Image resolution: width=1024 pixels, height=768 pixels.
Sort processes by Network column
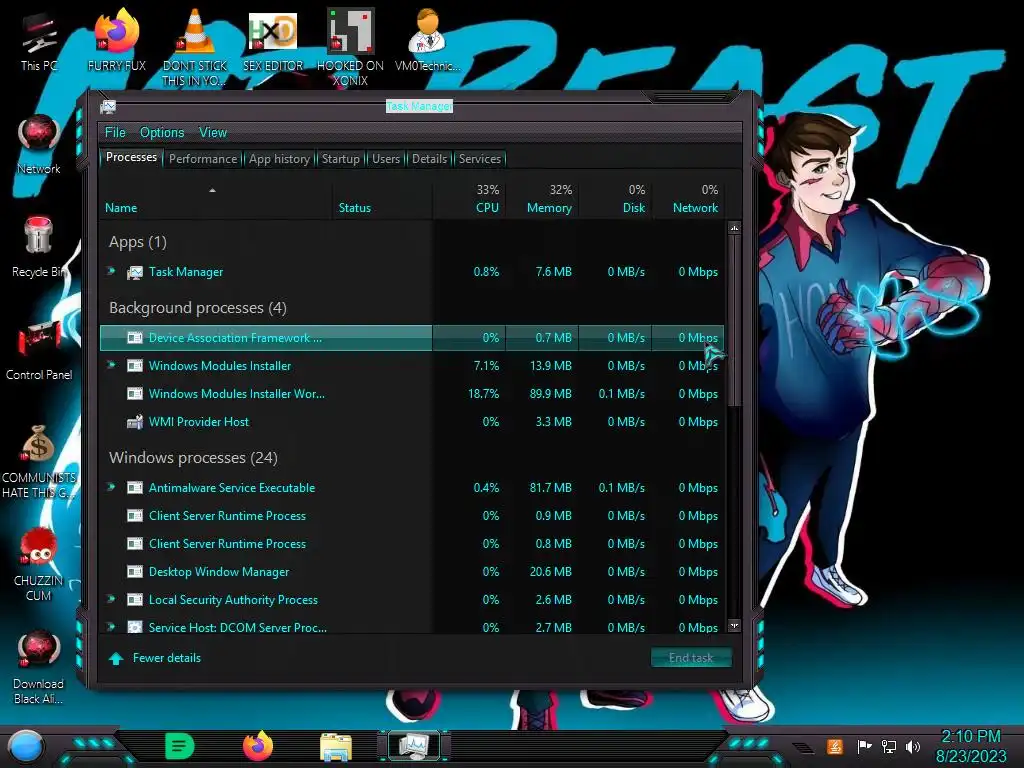click(688, 199)
